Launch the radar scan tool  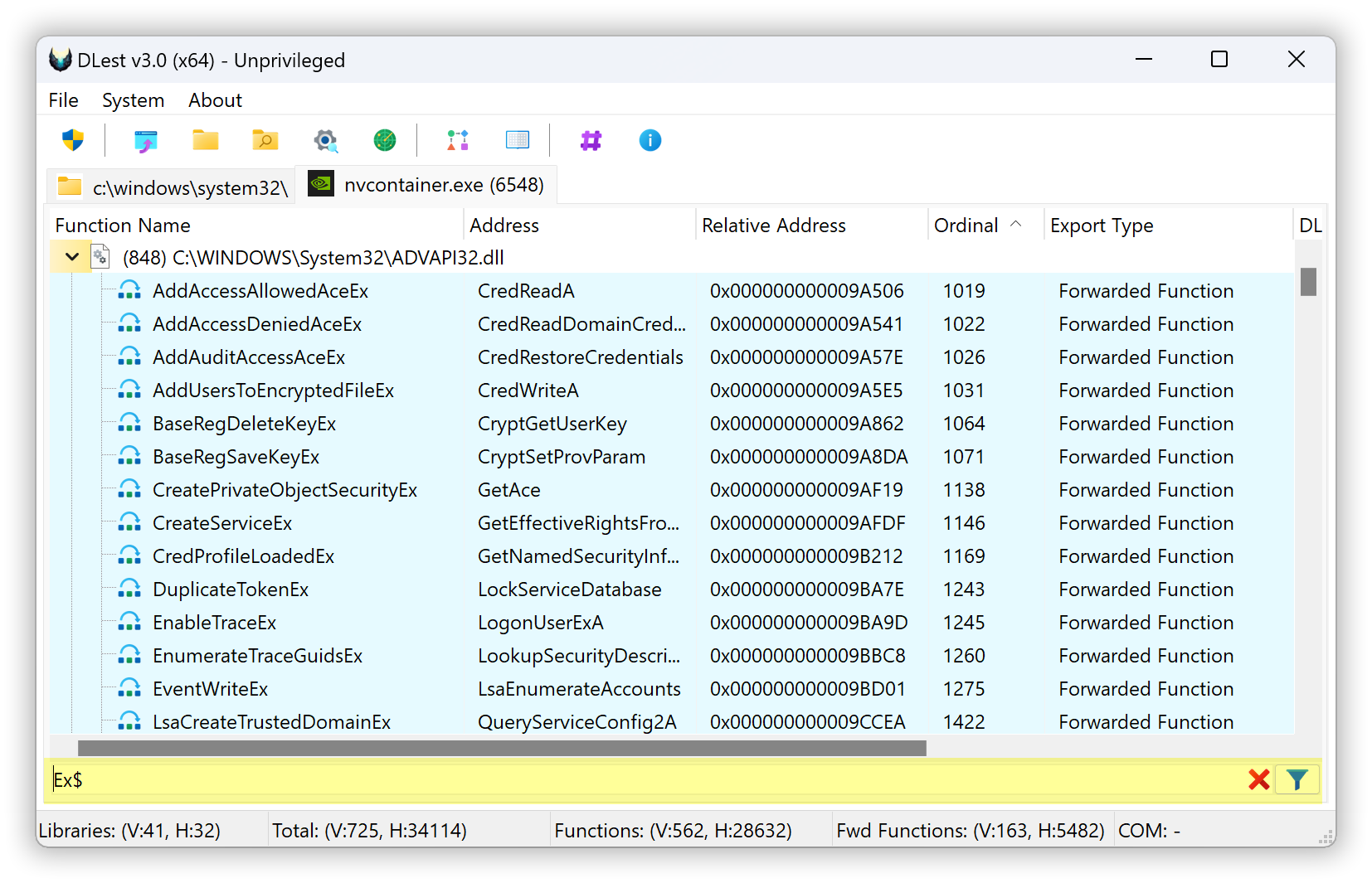point(385,140)
